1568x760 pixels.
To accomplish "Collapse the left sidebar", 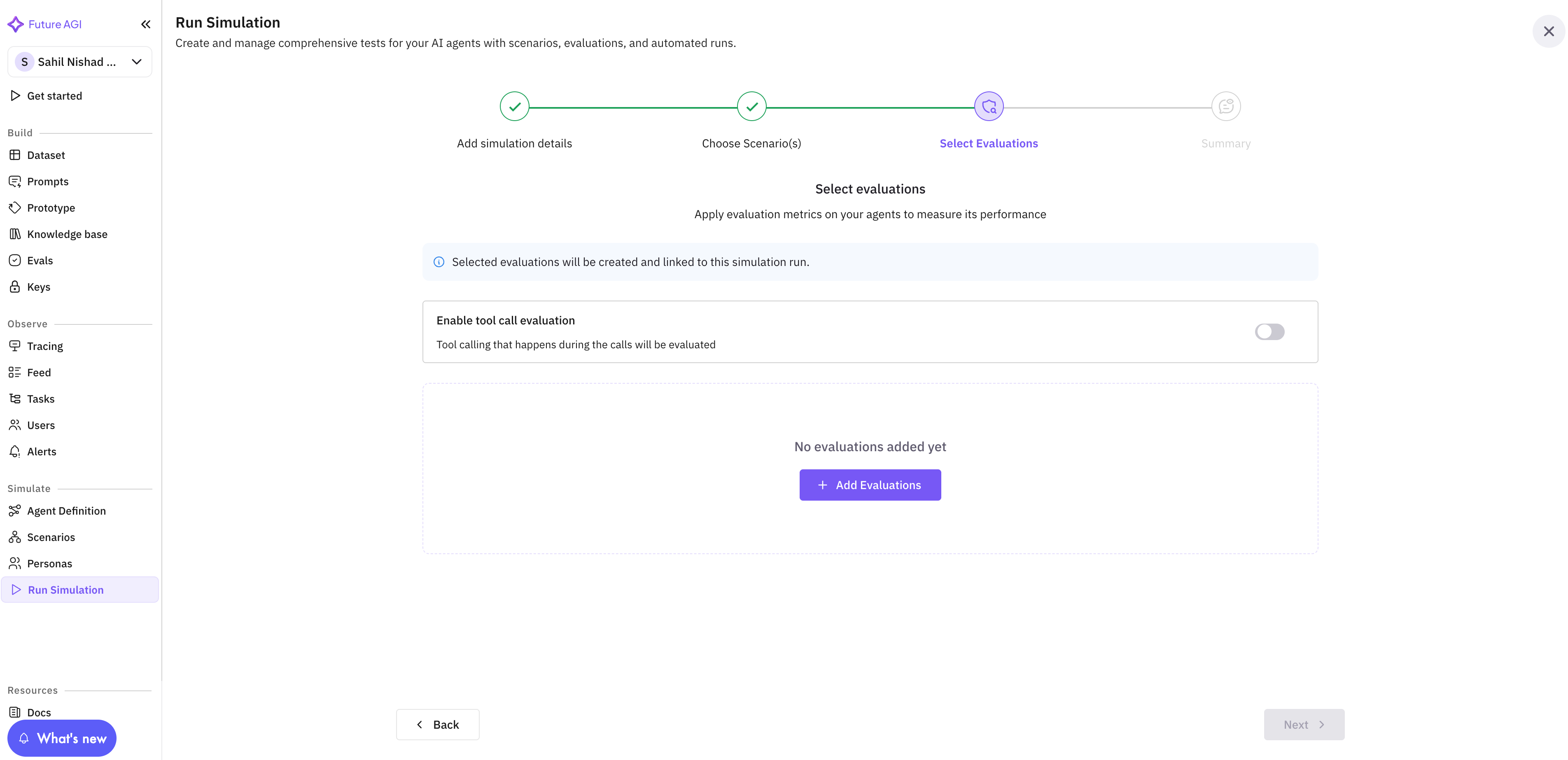I will coord(145,24).
